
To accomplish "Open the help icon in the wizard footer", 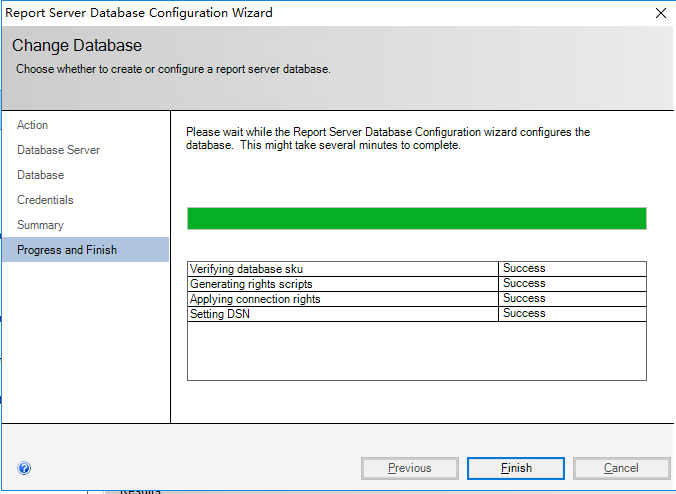I will (24, 468).
